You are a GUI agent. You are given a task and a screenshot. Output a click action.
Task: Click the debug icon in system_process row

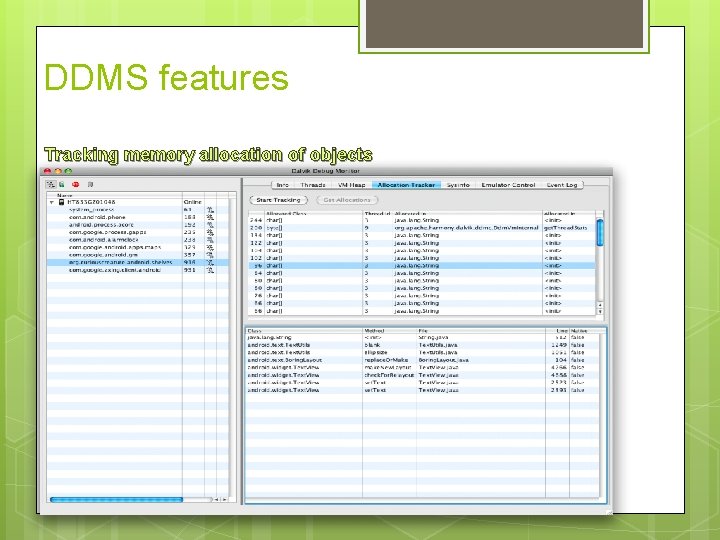(210, 210)
